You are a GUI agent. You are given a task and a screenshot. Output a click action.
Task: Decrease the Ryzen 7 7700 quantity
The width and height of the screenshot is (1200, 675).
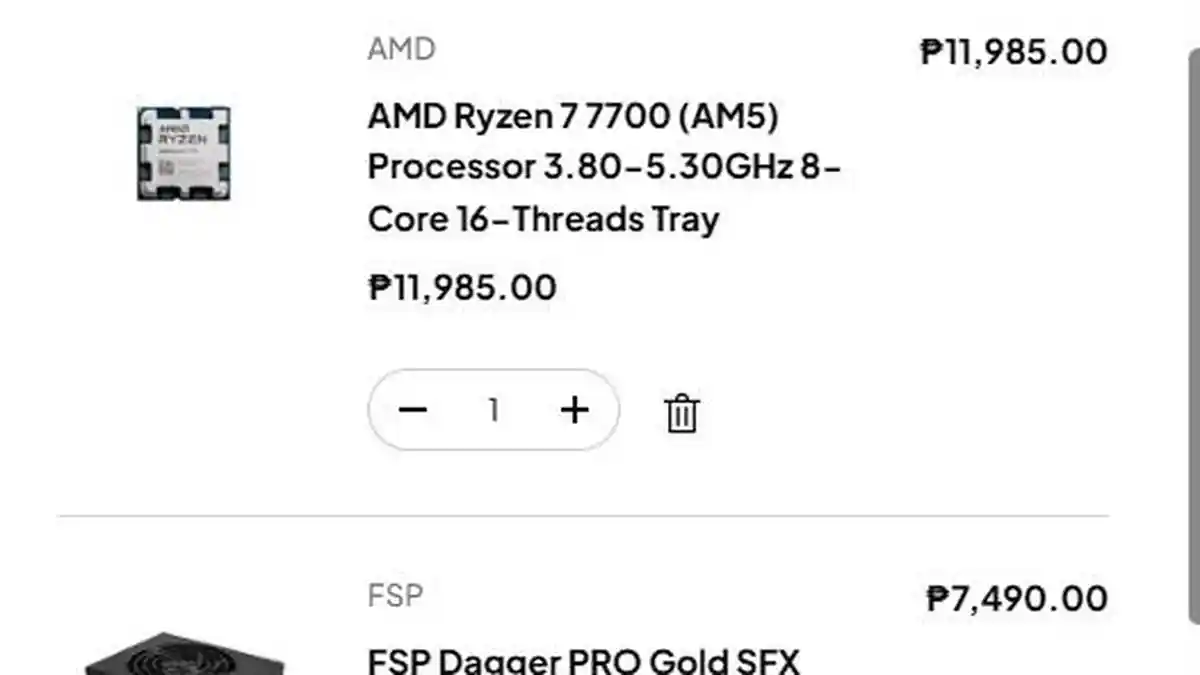[x=412, y=410]
